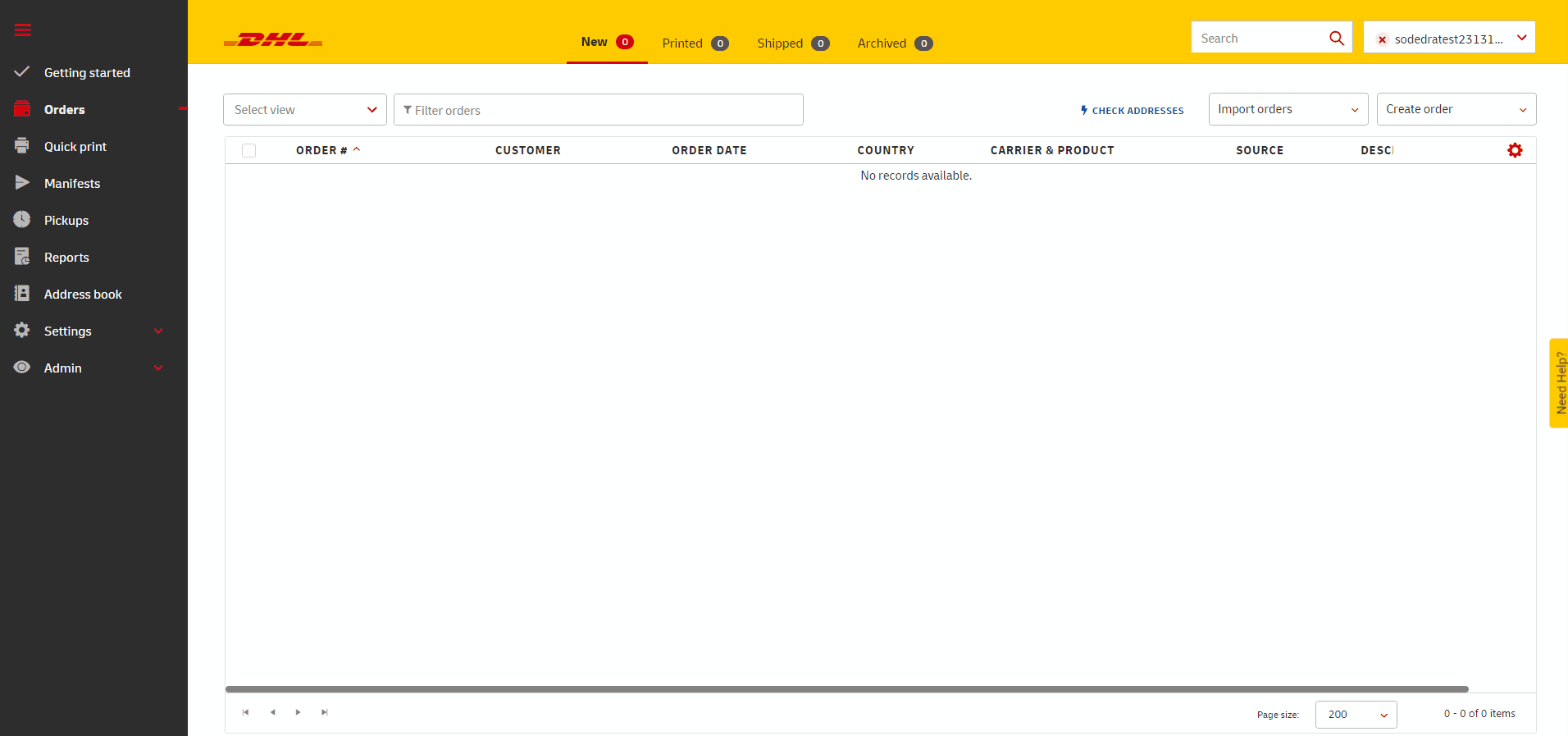Click the Getting started checkmark icon
1568x736 pixels.
pos(22,71)
